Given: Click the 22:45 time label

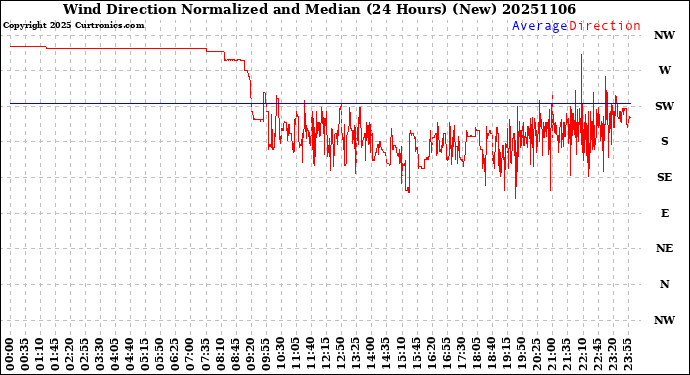Looking at the screenshot, I should tap(597, 355).
